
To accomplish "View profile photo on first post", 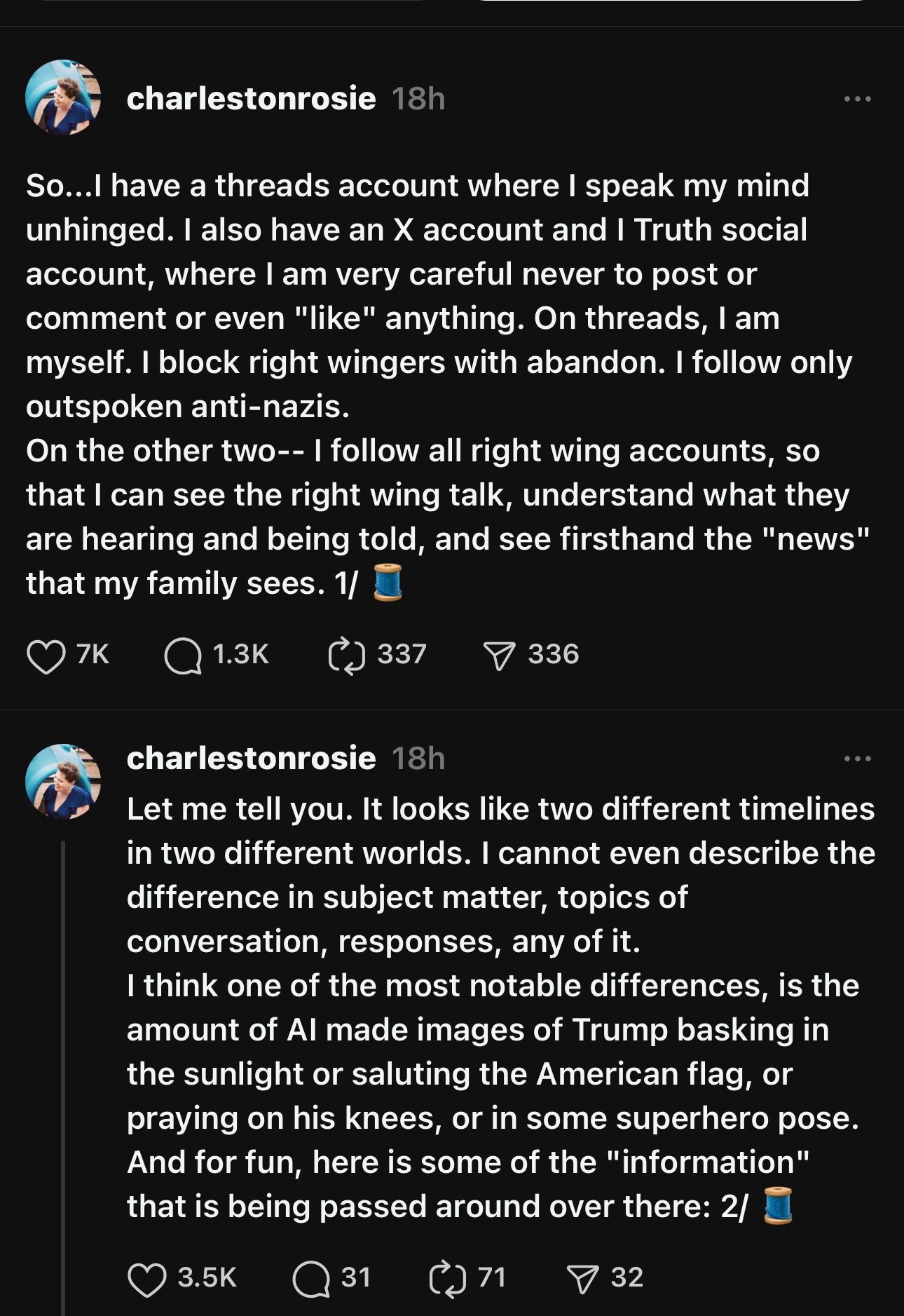I will click(63, 97).
